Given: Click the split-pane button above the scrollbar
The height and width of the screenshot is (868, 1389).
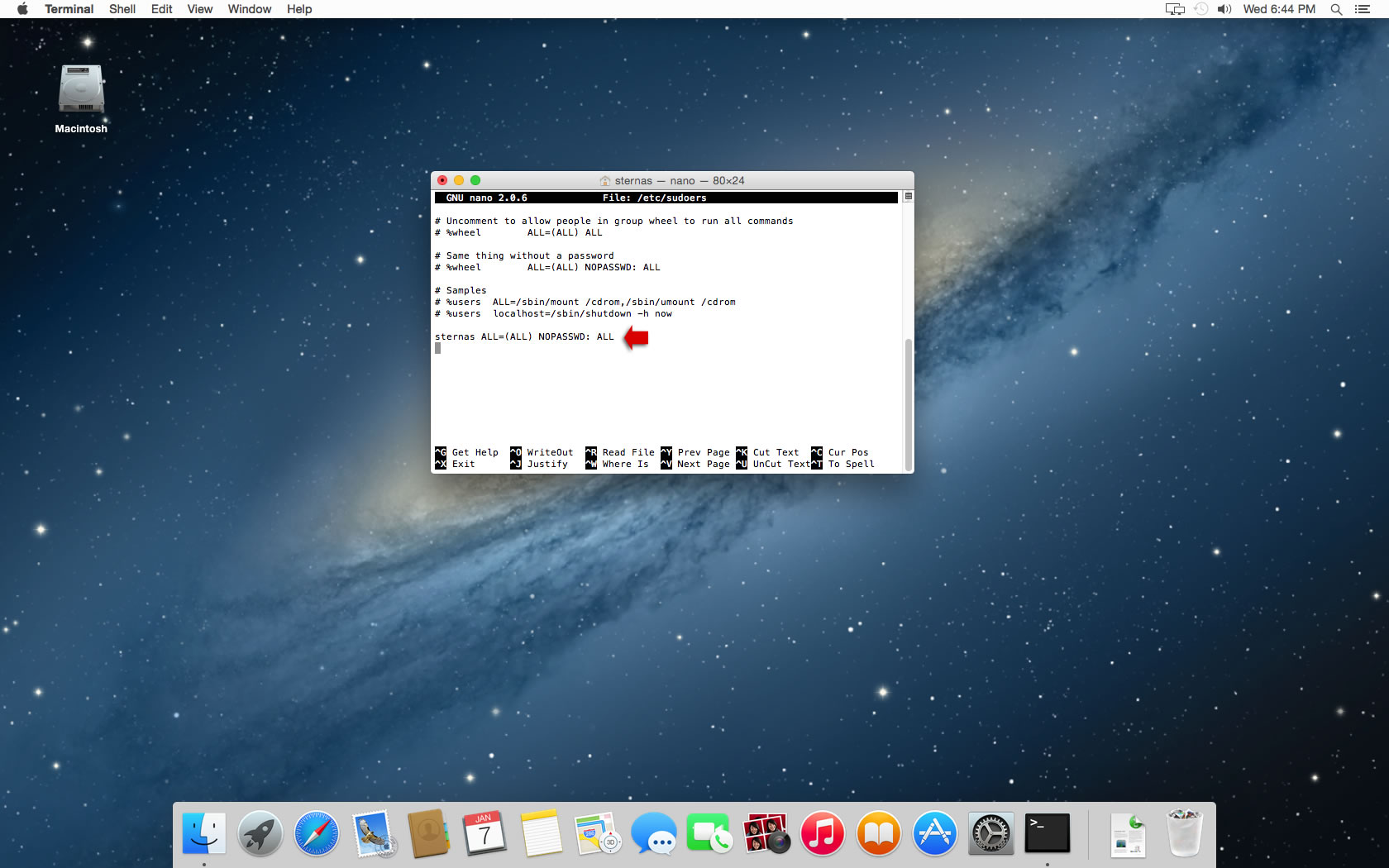Looking at the screenshot, I should 908,197.
